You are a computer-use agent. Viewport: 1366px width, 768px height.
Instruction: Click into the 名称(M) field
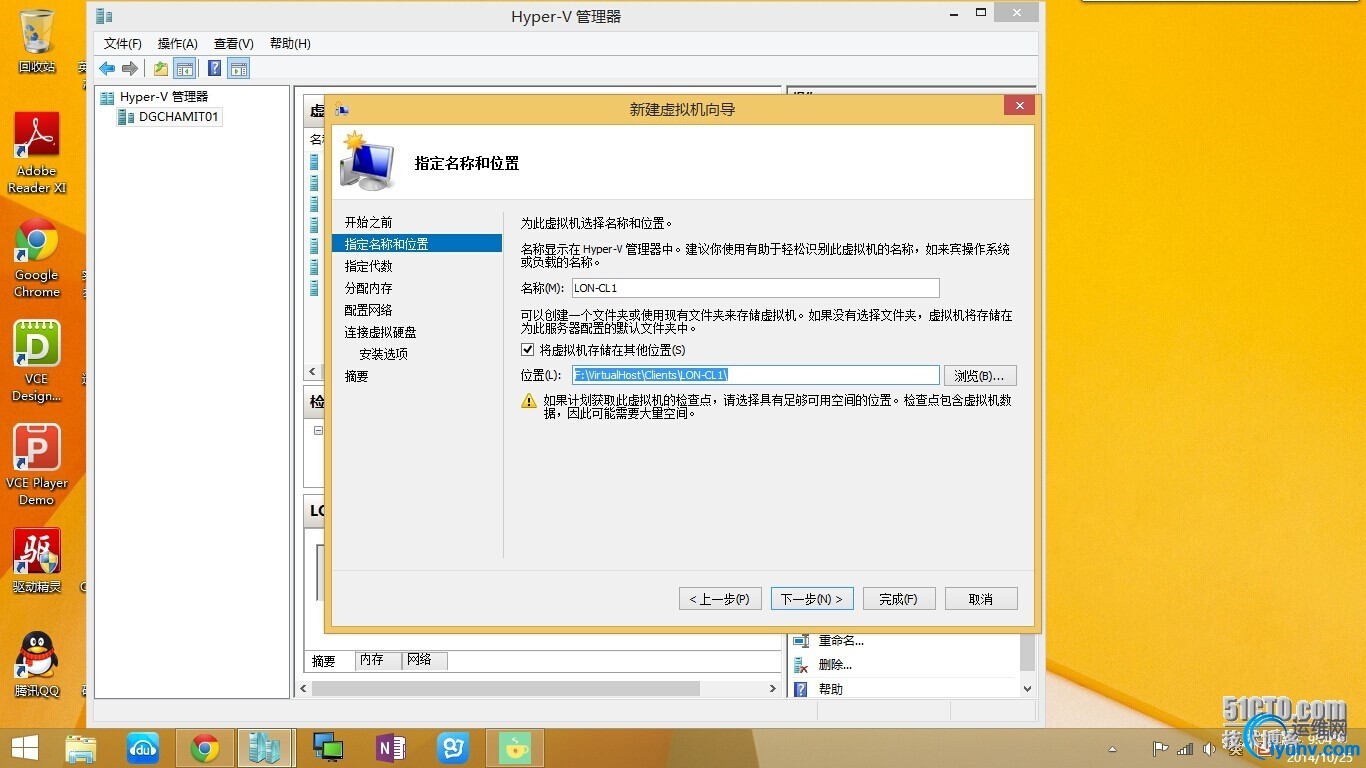755,288
